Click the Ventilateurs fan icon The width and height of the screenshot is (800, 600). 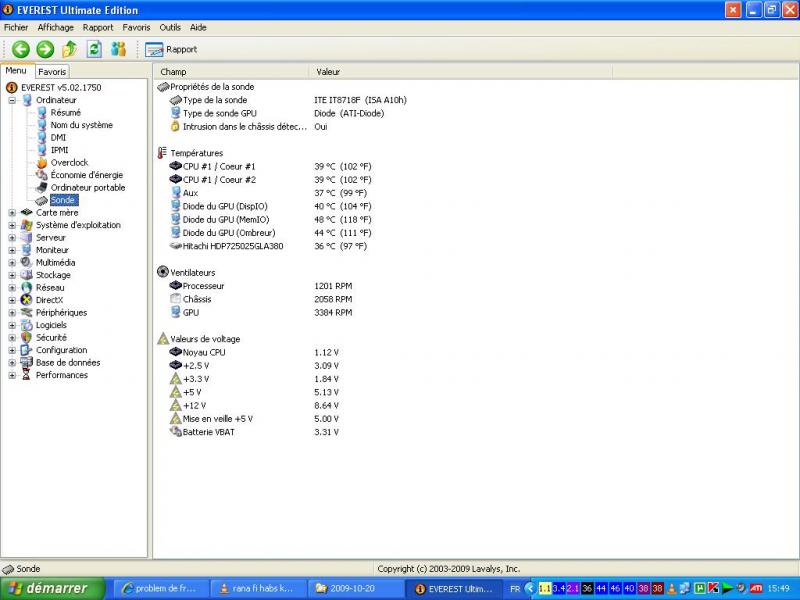(x=163, y=272)
